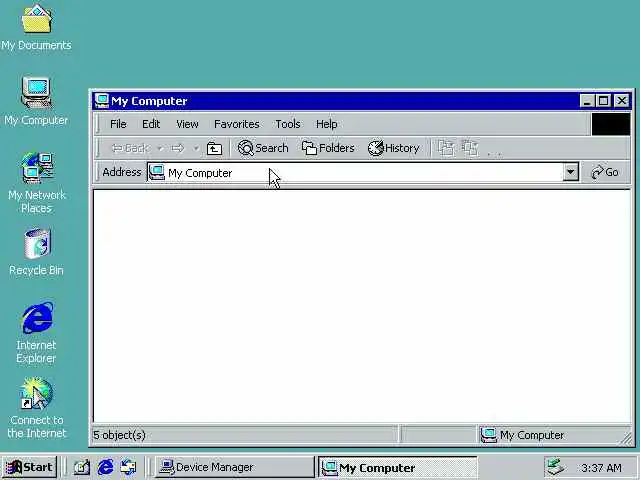Click Show Desktop quick launch icon
Image resolution: width=640 pixels, height=480 pixels.
[82, 467]
